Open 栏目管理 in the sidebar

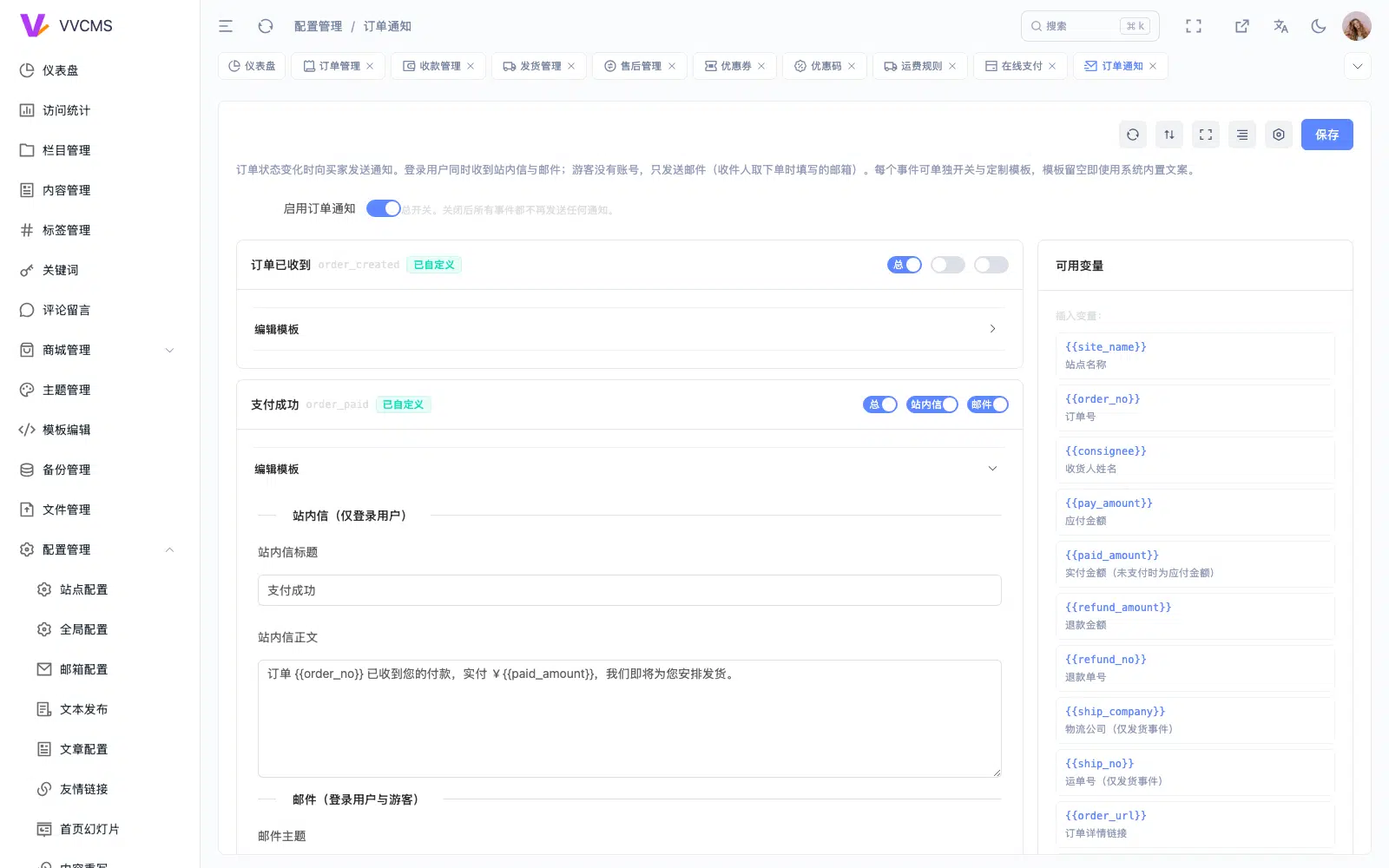100,150
